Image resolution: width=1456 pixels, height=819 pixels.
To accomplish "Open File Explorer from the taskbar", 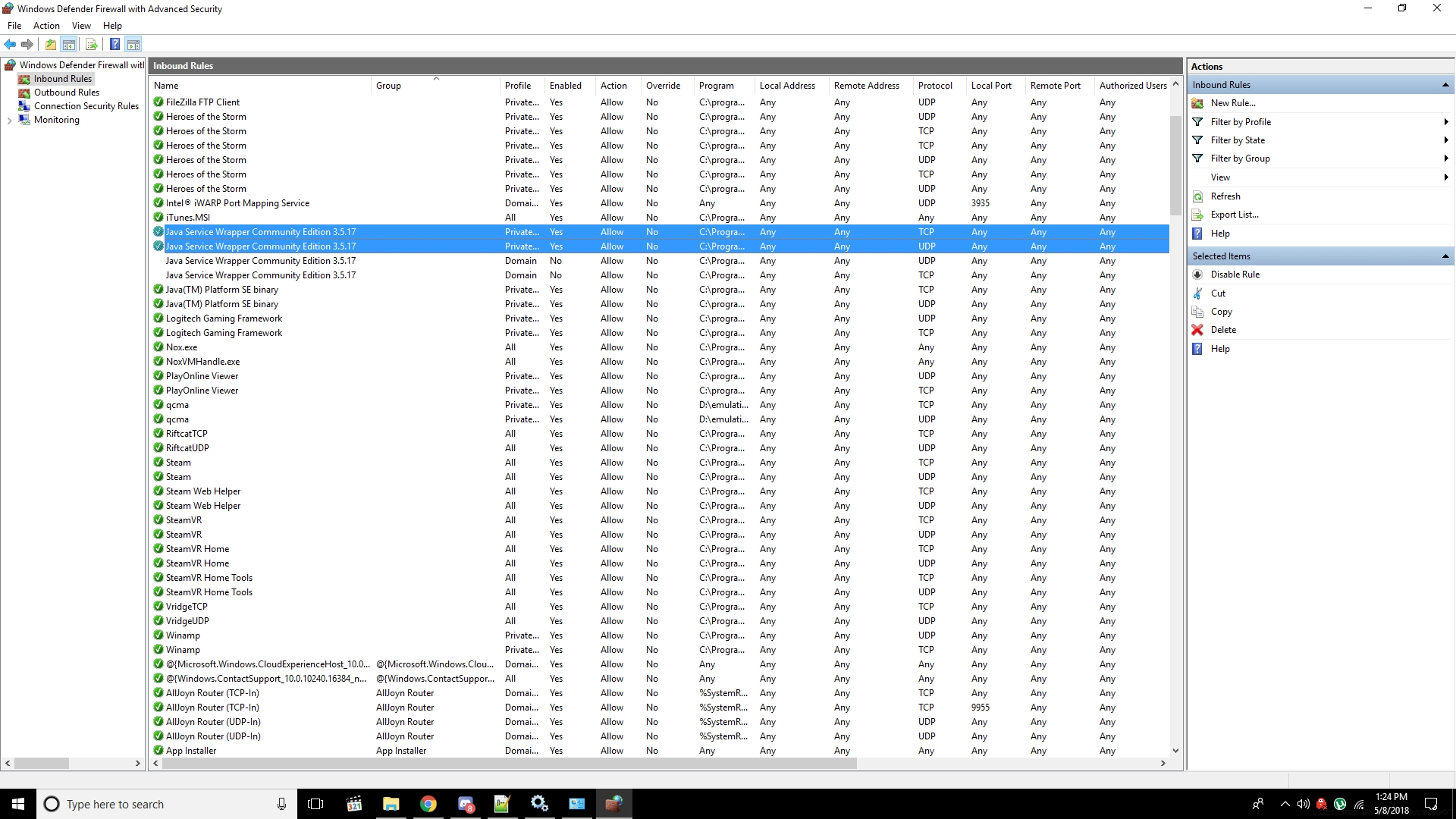I will (391, 804).
